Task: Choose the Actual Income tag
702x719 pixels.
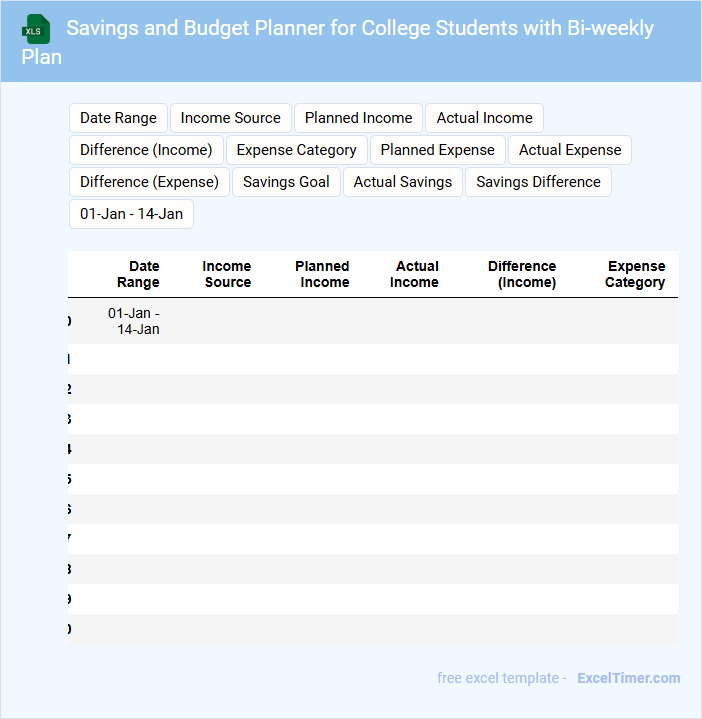Action: [484, 118]
